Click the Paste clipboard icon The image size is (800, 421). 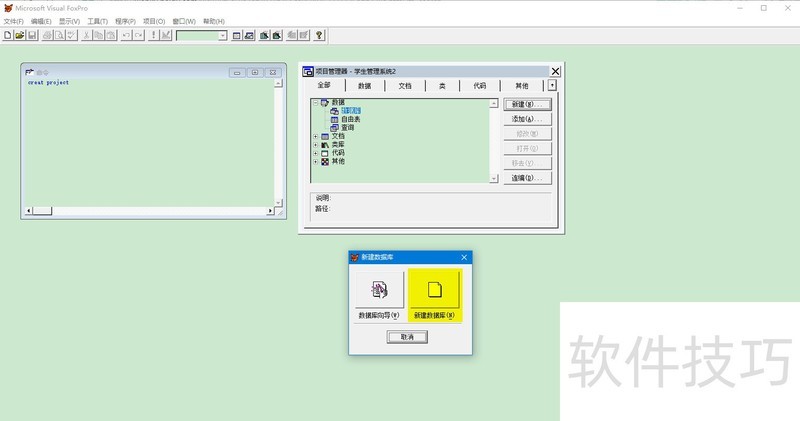pyautogui.click(x=111, y=35)
